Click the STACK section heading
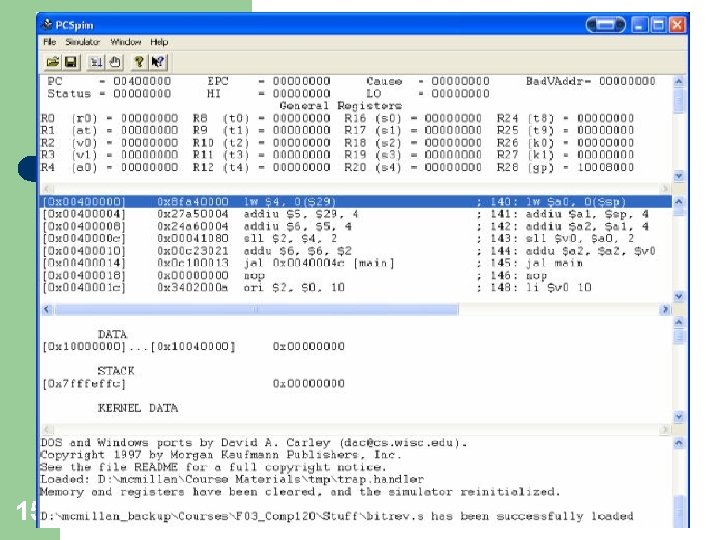Screen dimensions: 720x540 116,371
